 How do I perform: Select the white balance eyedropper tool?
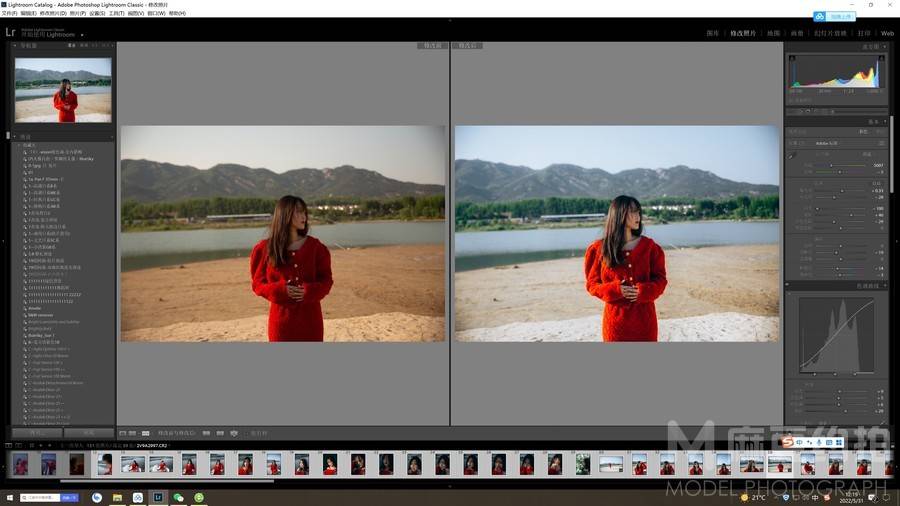tap(792, 155)
